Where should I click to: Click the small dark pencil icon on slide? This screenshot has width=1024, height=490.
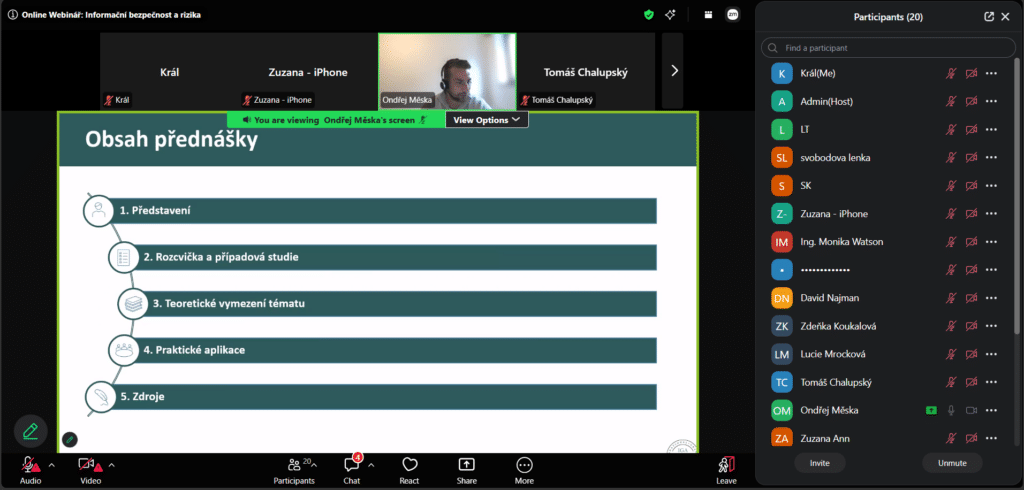point(70,440)
